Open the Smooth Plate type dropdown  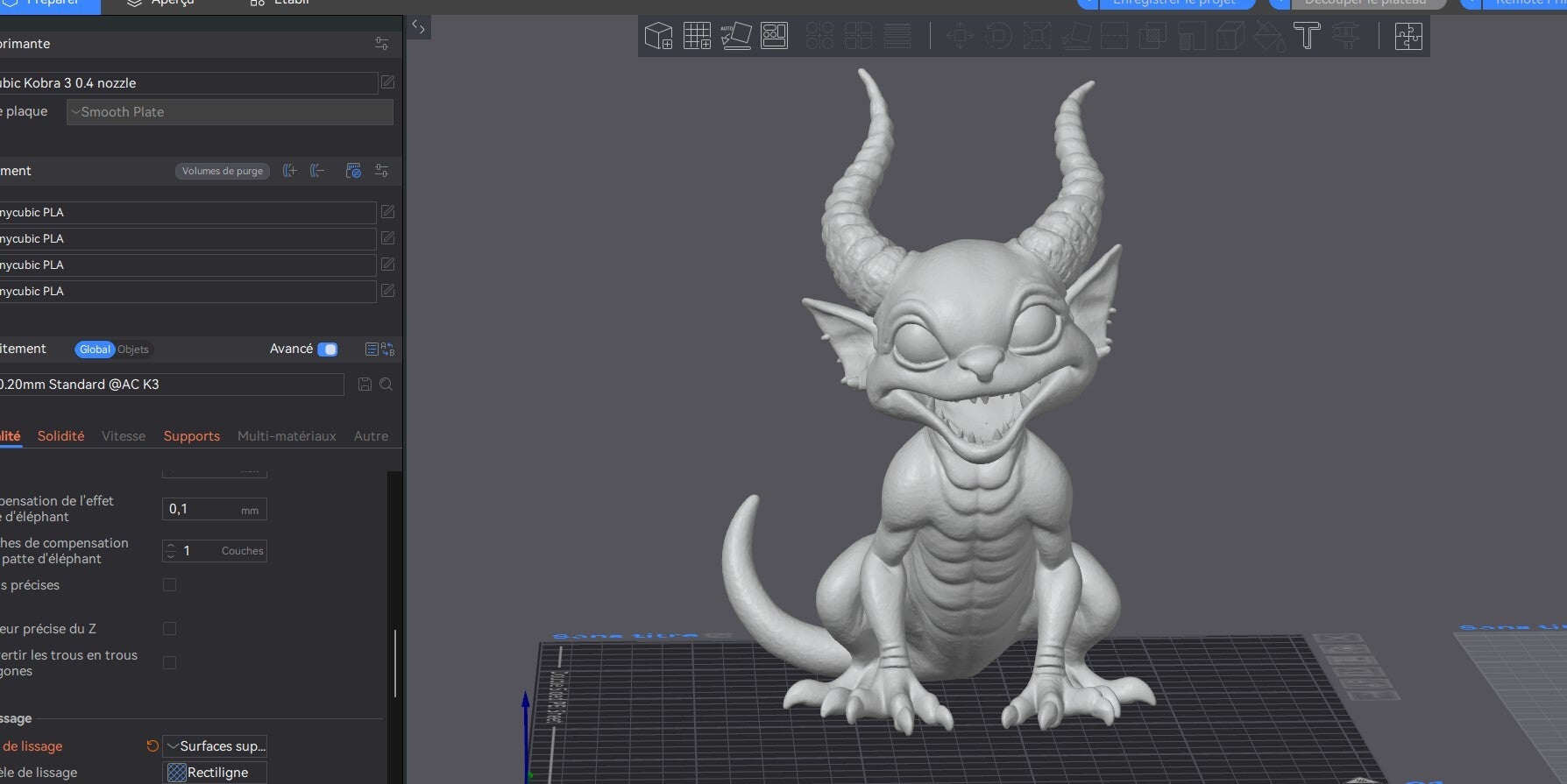point(230,112)
